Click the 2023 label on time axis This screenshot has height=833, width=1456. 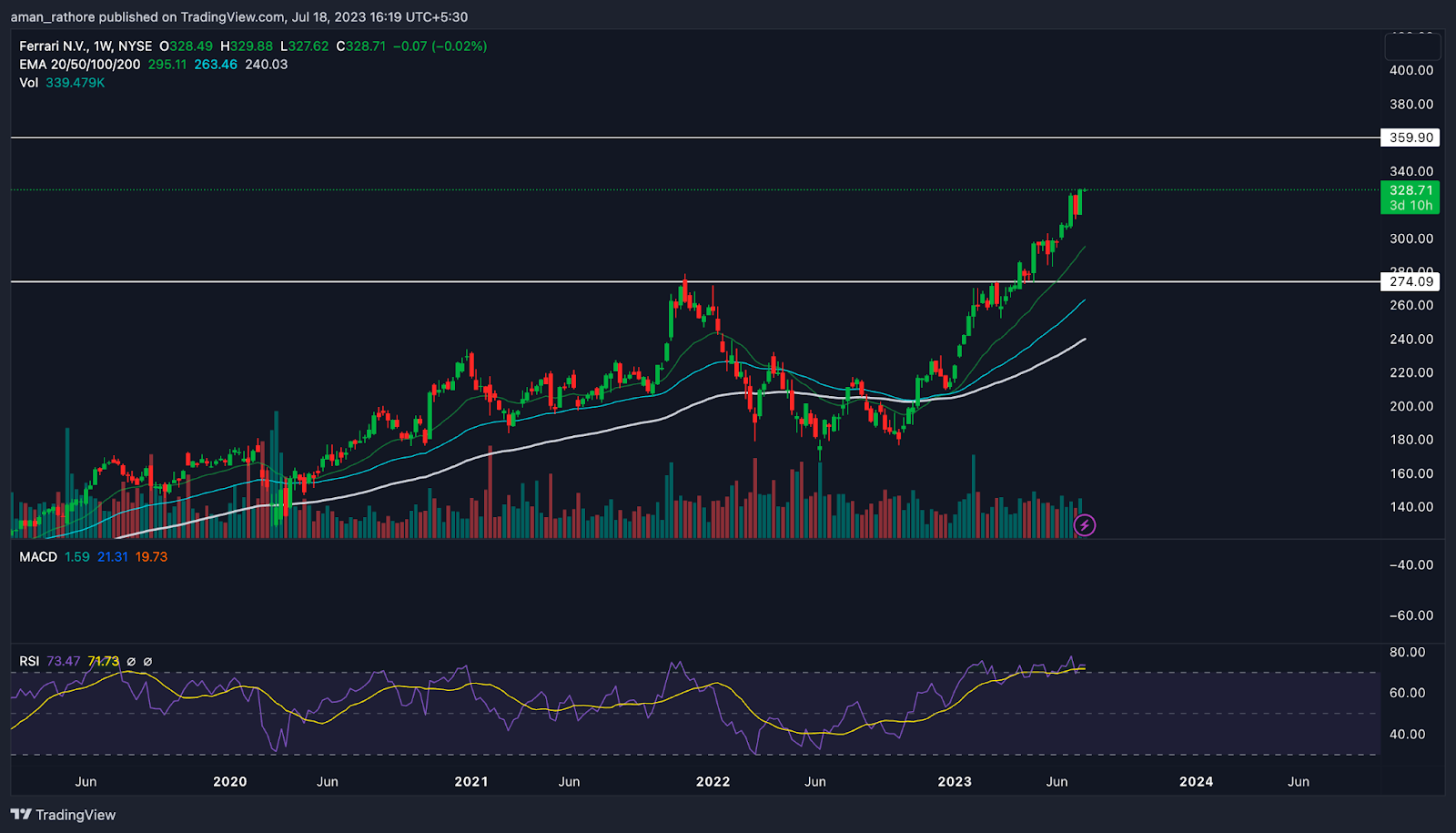[x=955, y=781]
